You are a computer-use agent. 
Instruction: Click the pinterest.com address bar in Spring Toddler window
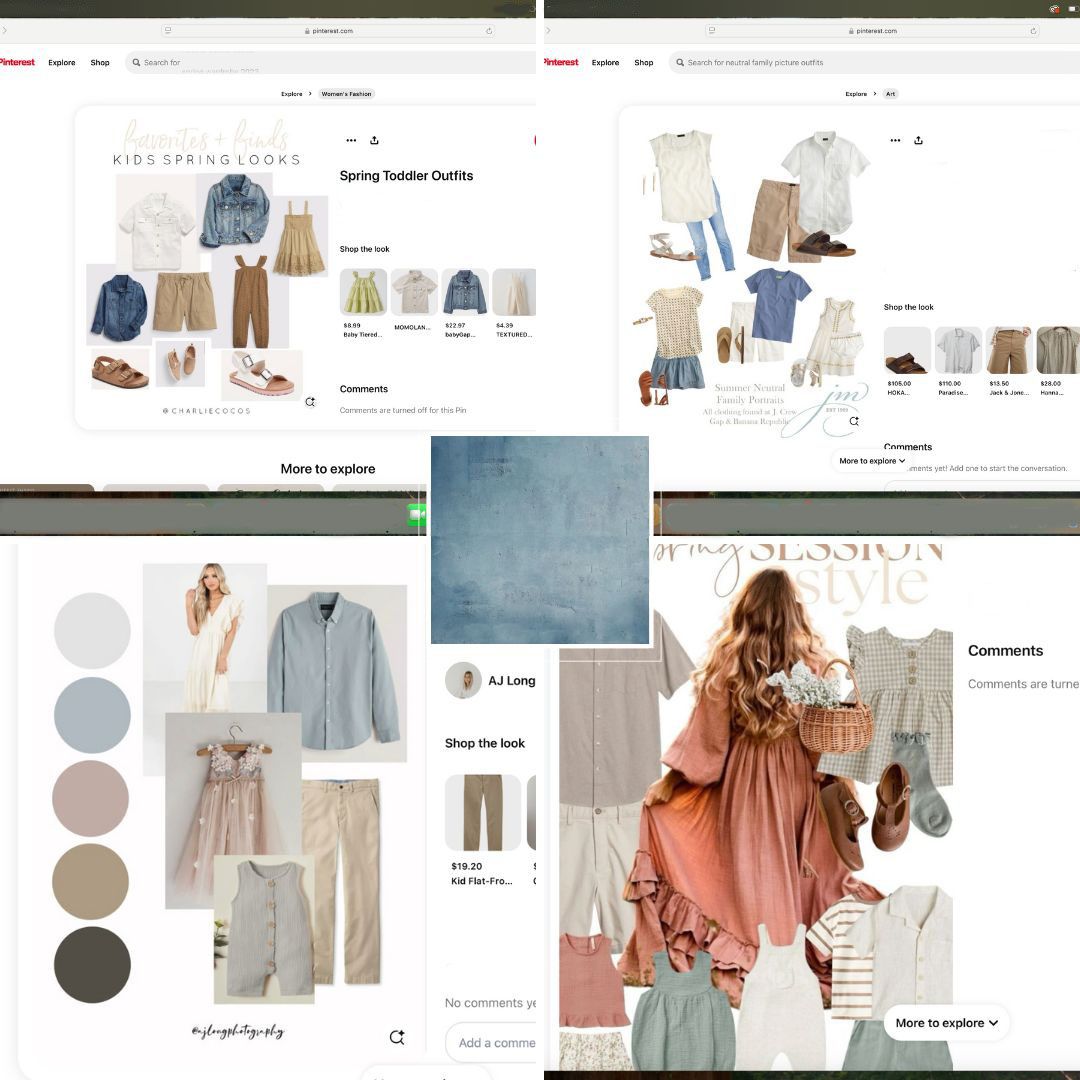pyautogui.click(x=328, y=31)
